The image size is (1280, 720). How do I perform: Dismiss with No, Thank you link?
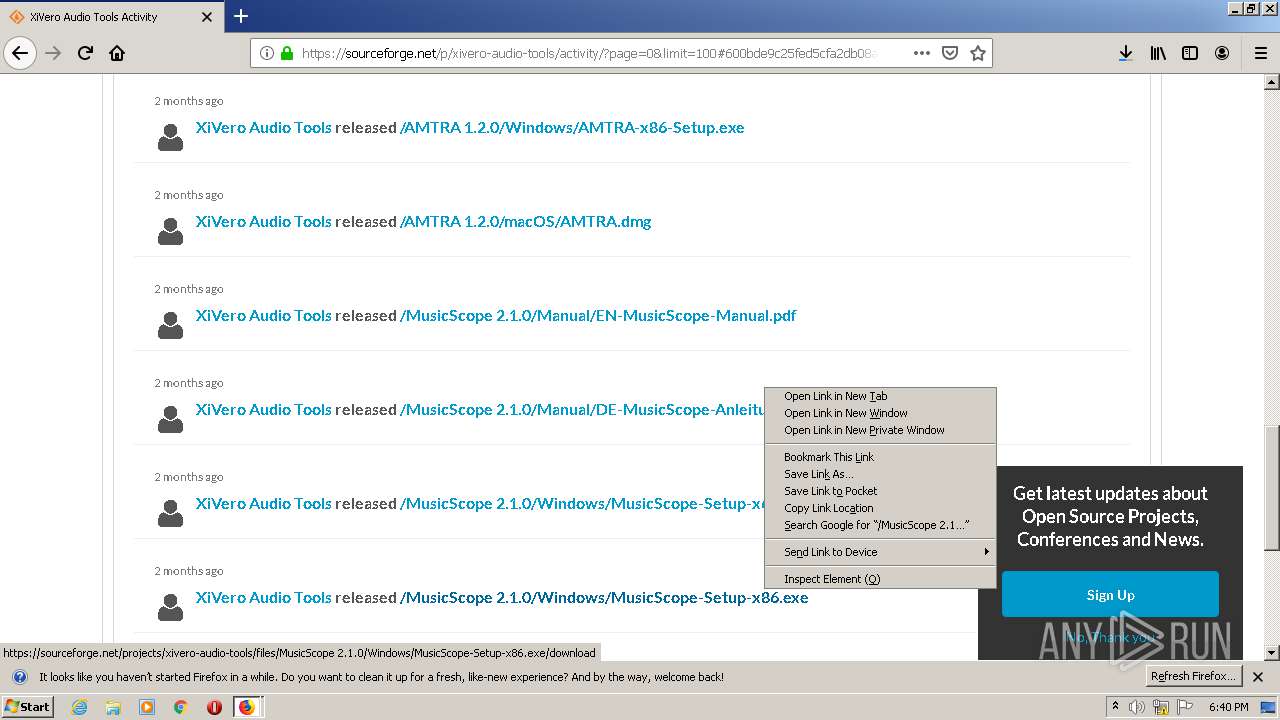(1110, 637)
